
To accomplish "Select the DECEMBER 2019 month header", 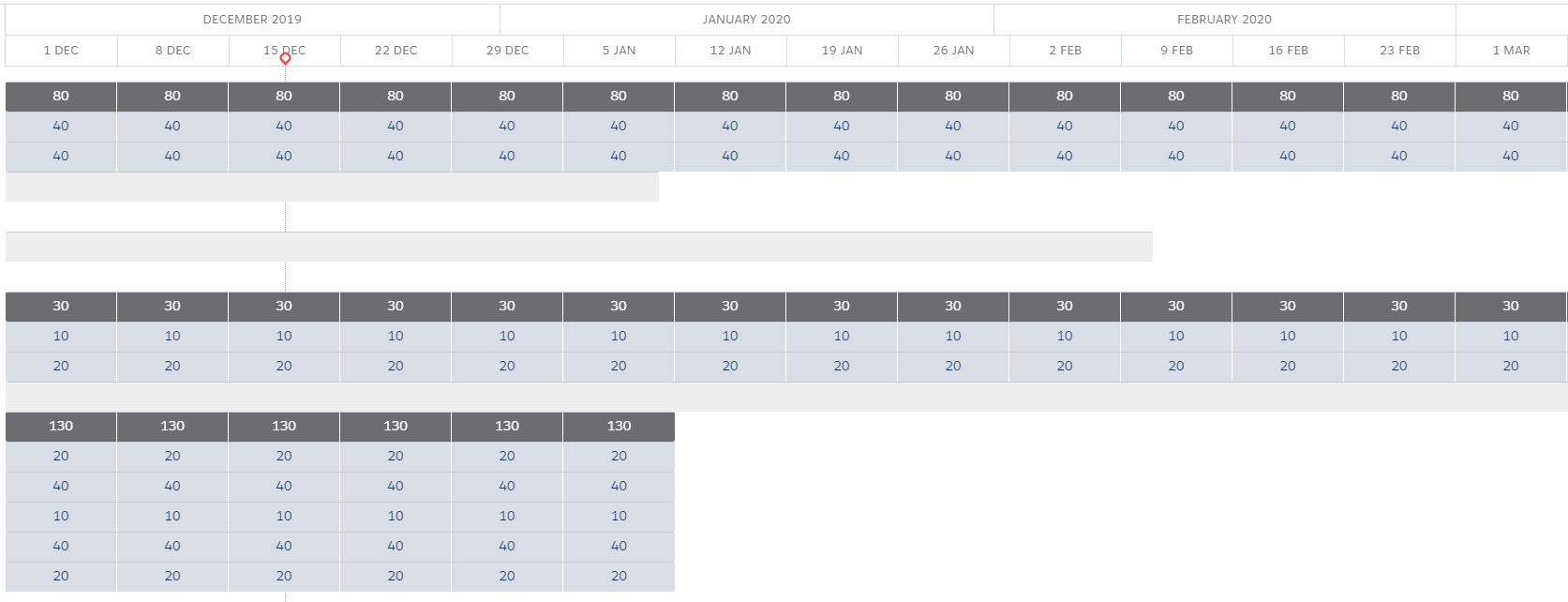I will click(x=252, y=20).
